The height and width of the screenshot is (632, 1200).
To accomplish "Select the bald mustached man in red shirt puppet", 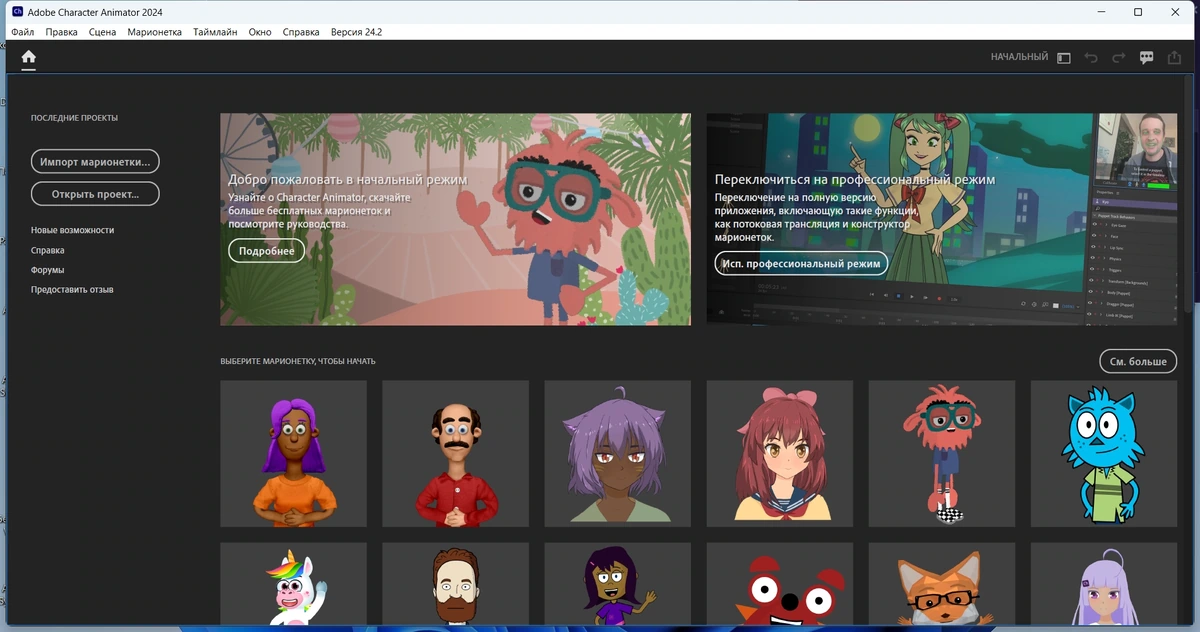I will tap(455, 453).
